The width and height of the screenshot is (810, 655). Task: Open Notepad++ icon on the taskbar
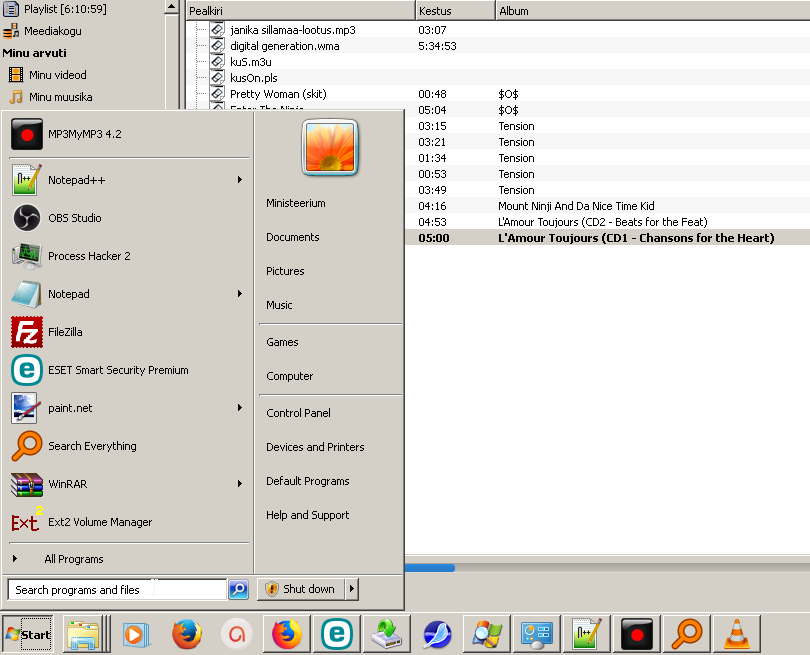(587, 634)
